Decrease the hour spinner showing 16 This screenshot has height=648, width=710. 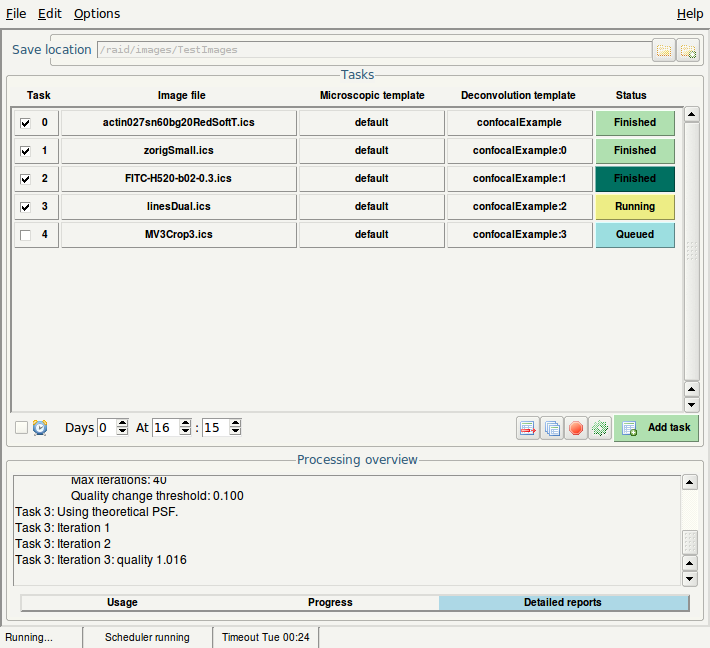click(185, 432)
